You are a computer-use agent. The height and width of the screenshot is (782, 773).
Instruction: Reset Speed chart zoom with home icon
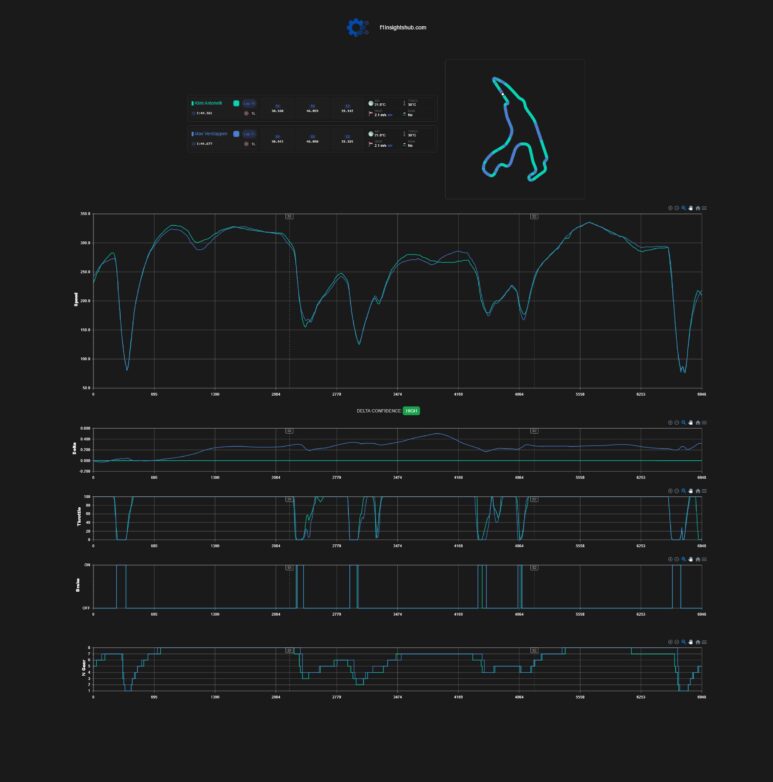698,208
